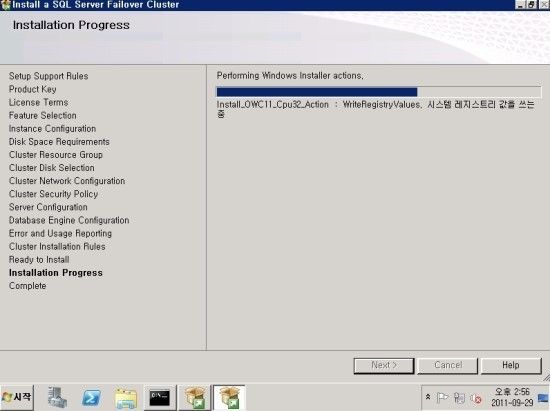Select the Database Engine Configuration step
This screenshot has height=411, width=550.
pyautogui.click(x=69, y=220)
